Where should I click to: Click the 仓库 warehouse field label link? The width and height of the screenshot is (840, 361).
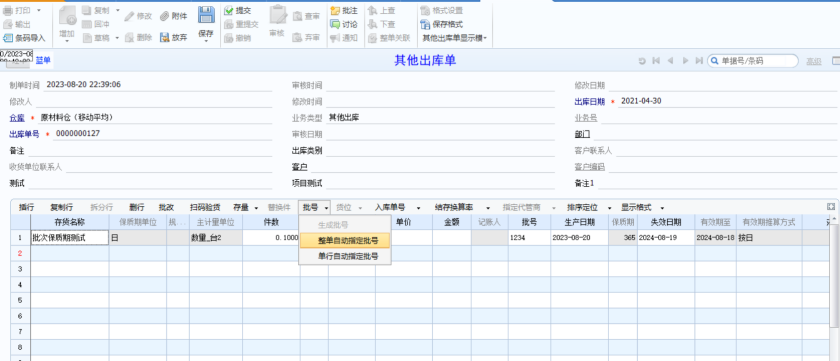17,118
